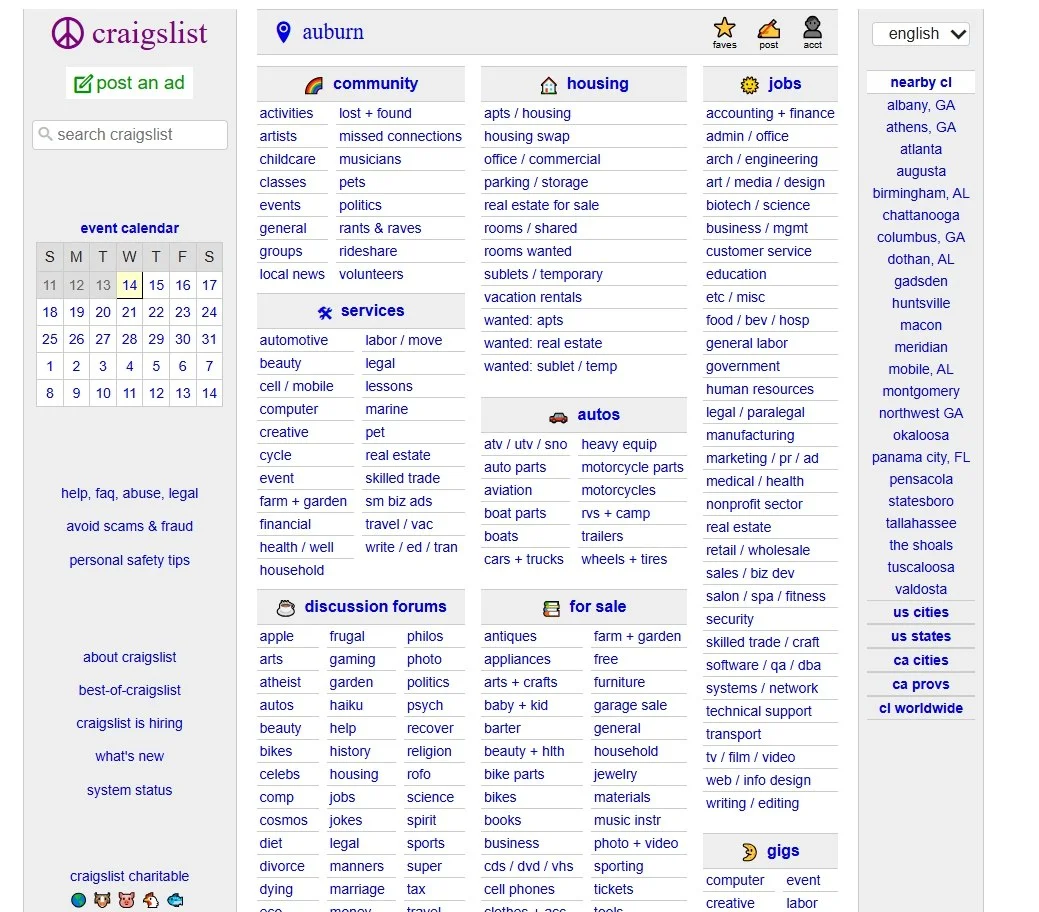This screenshot has height=912, width=1039.
Task: Click the globe icon under craigslist charitable
Action: click(78, 900)
